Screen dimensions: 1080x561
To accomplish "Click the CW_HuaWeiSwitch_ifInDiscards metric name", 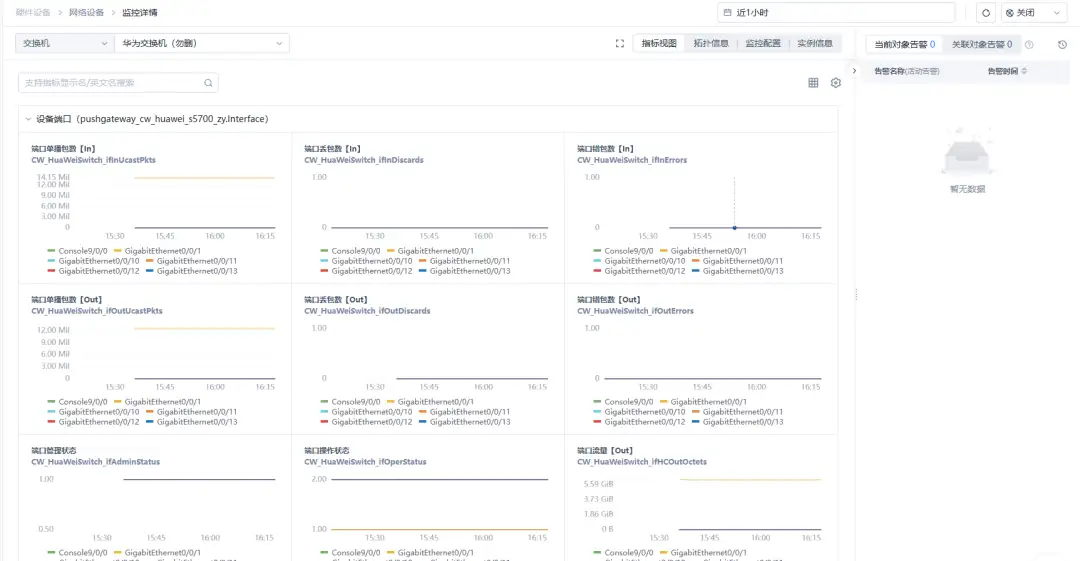I will (364, 160).
